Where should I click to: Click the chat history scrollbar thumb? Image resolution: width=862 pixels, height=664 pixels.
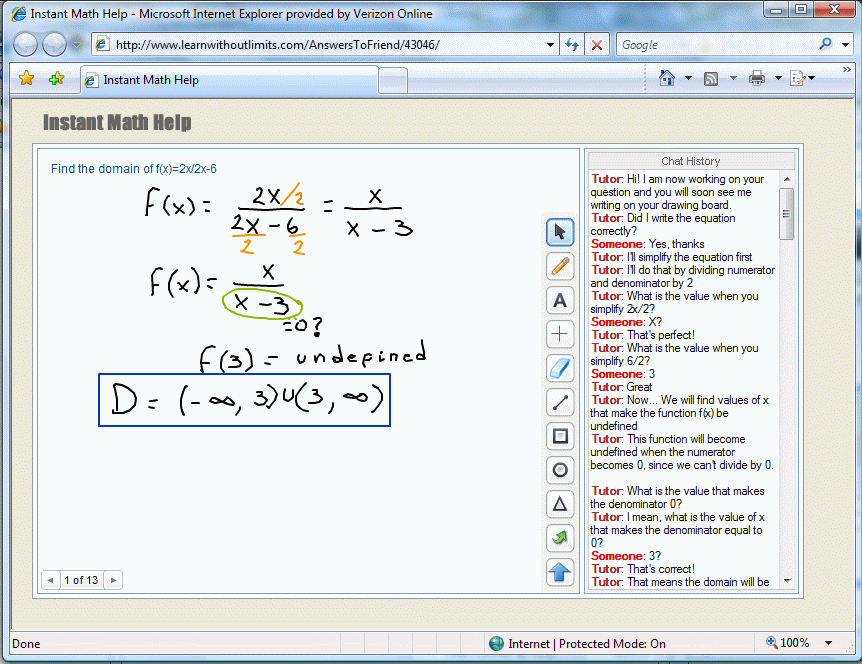pyautogui.click(x=787, y=214)
